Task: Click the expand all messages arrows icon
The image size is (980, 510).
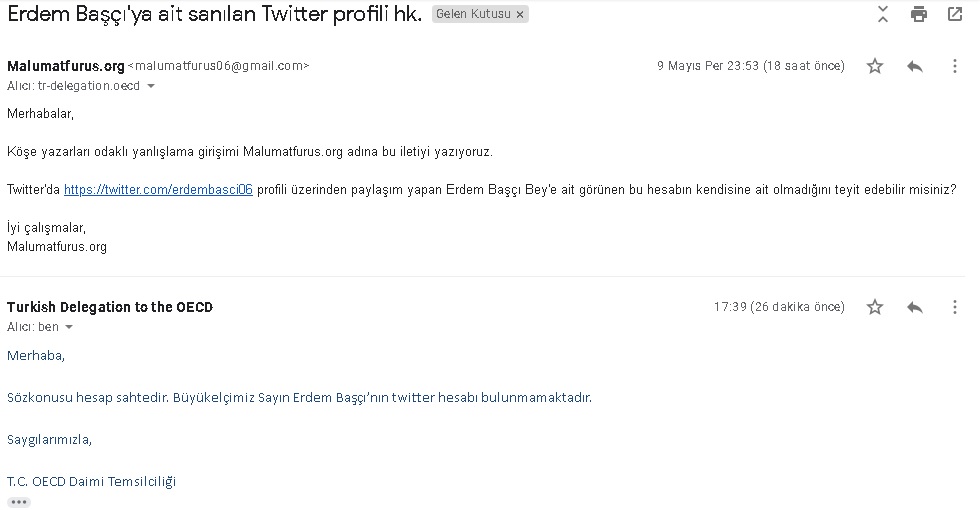Action: (882, 14)
